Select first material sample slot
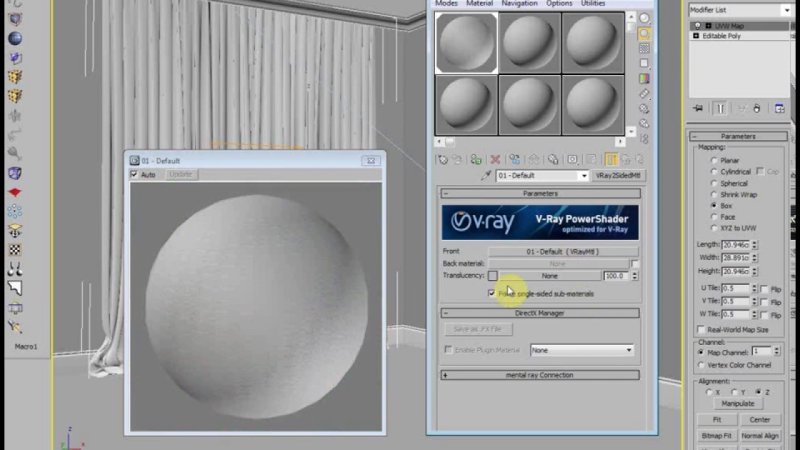 point(466,43)
